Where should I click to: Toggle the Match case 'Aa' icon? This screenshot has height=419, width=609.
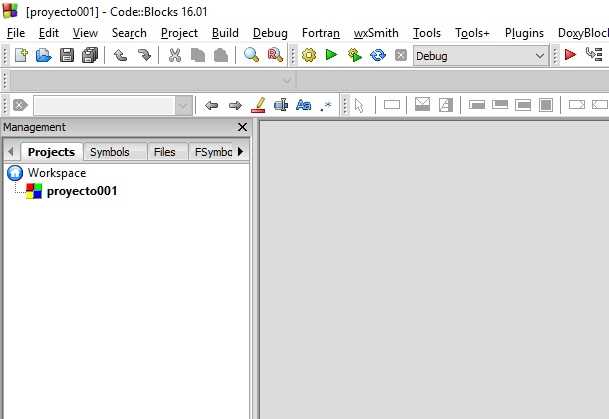coord(303,105)
